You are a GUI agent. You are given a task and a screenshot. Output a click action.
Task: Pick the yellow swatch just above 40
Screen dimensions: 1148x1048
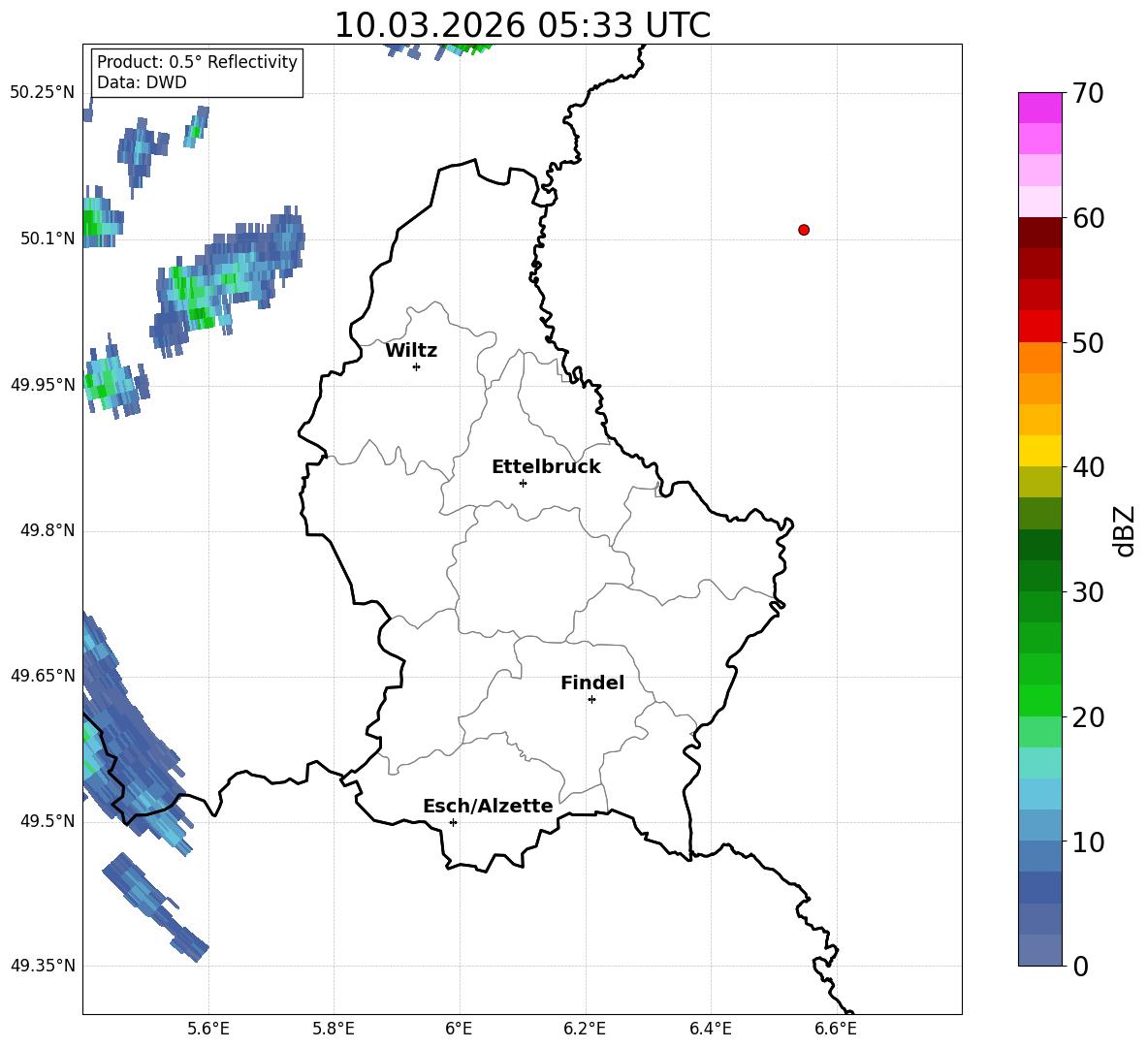(x=1039, y=451)
